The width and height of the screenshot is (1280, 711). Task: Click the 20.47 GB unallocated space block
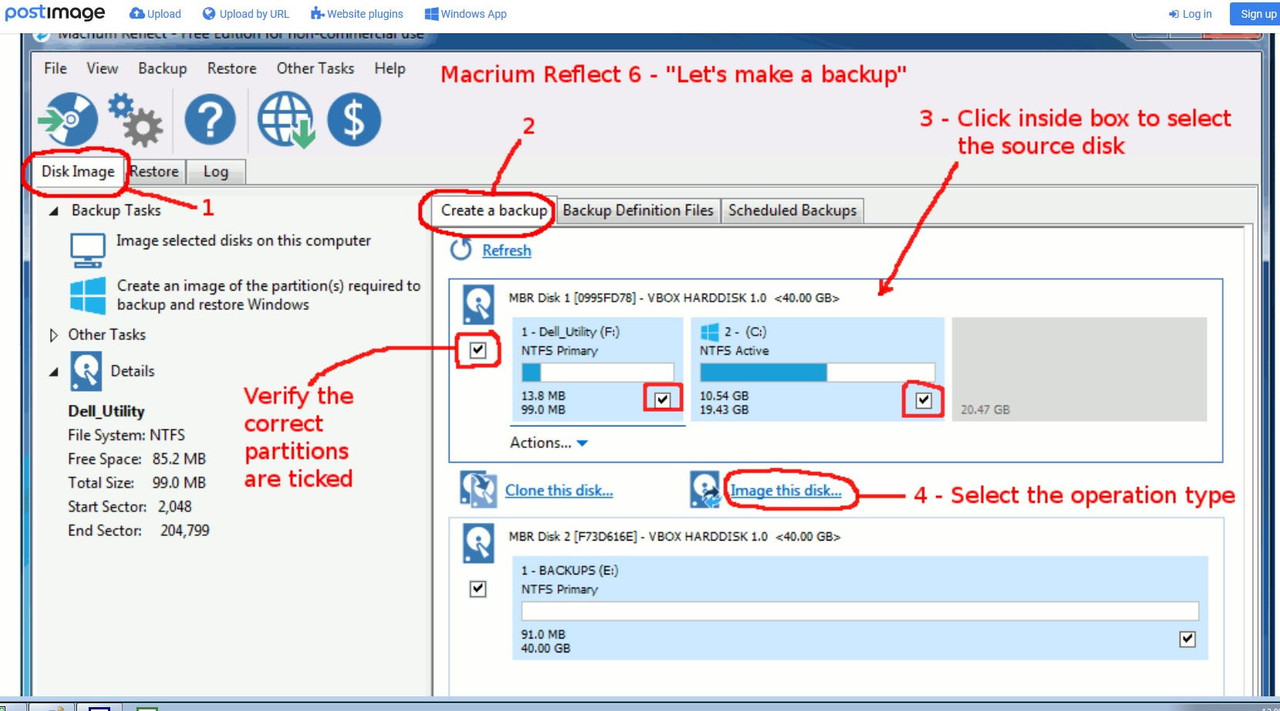pos(1079,369)
